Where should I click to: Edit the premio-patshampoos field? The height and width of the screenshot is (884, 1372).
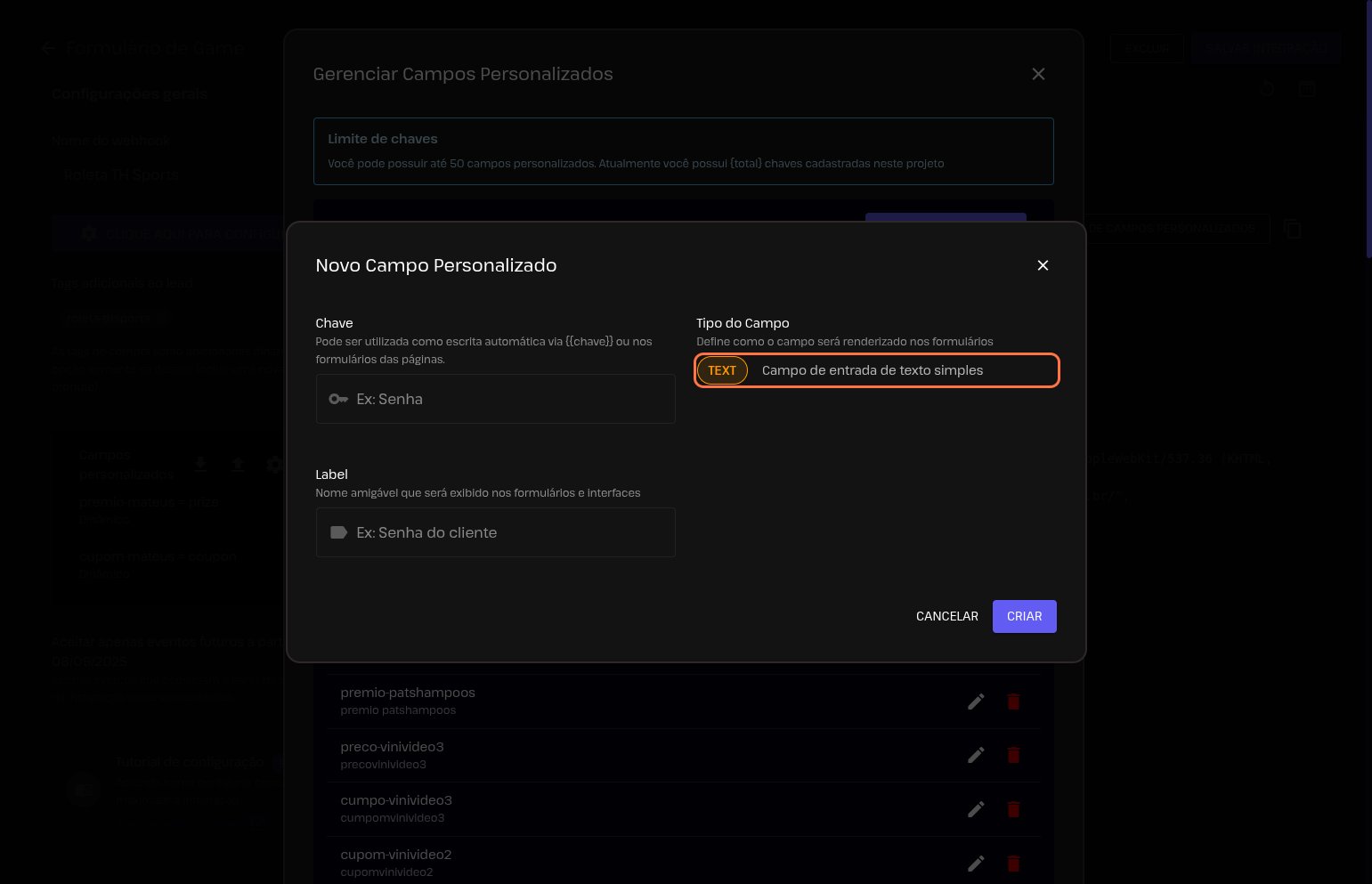pos(976,702)
